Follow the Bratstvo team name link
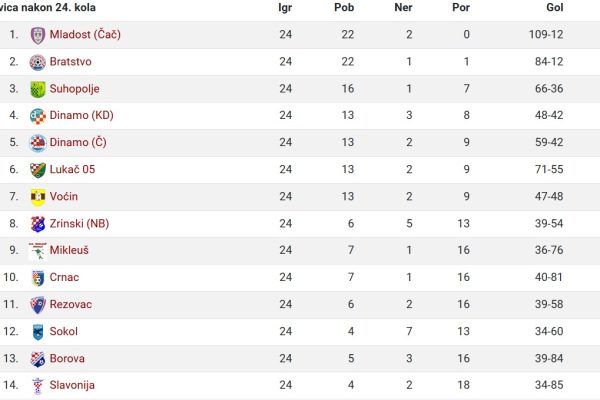 pyautogui.click(x=70, y=62)
